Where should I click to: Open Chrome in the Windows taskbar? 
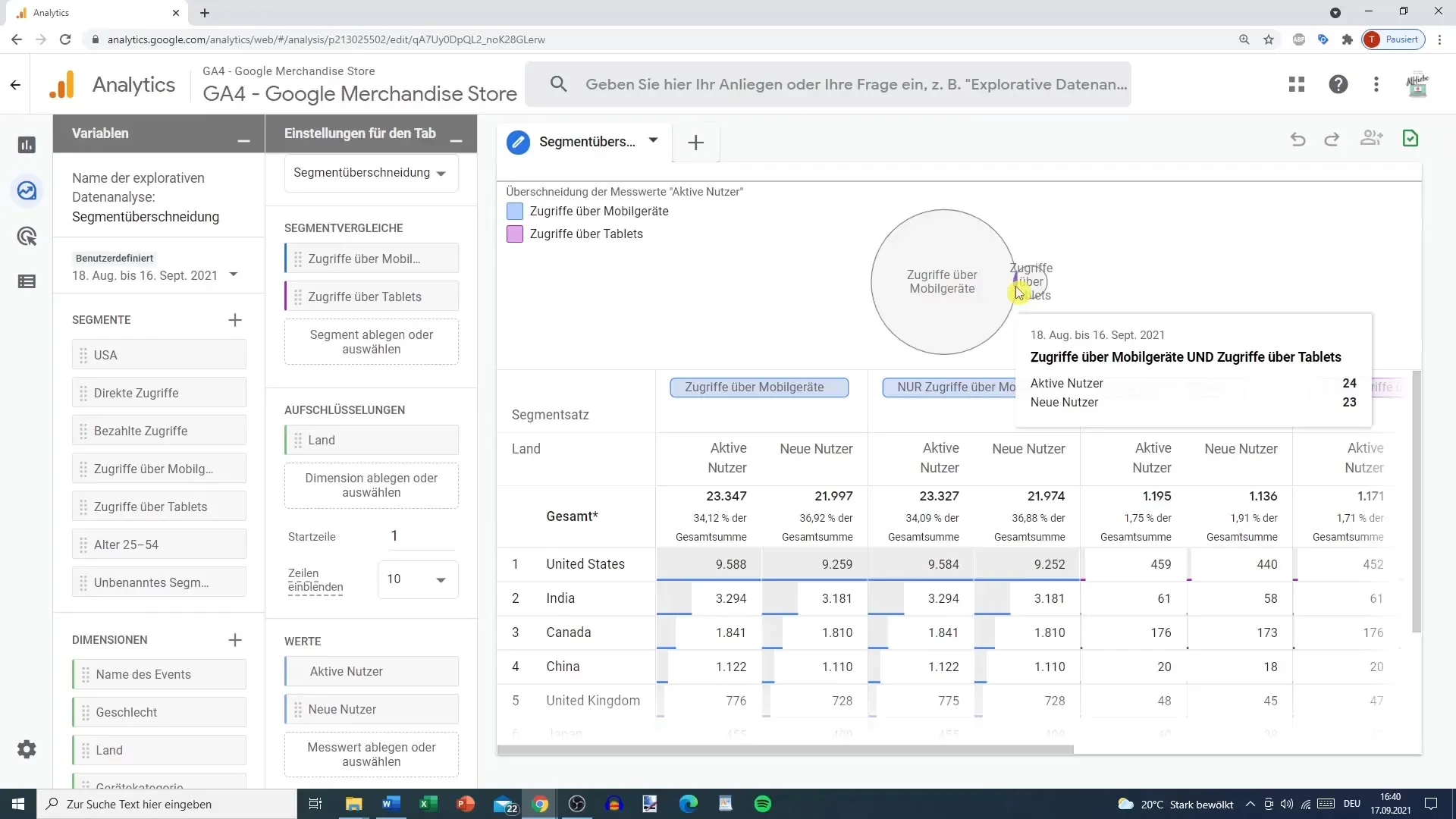click(x=540, y=804)
